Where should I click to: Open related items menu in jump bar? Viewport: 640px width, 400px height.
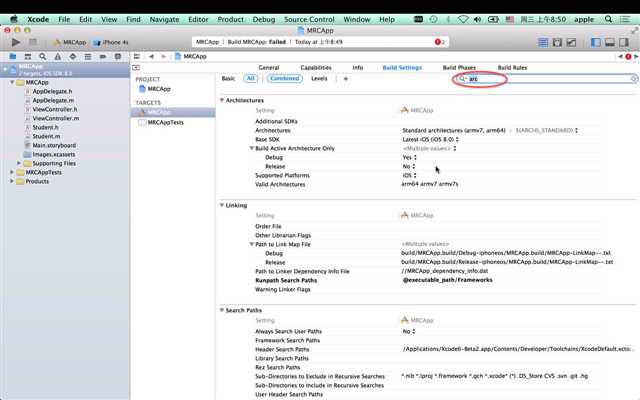pos(137,56)
